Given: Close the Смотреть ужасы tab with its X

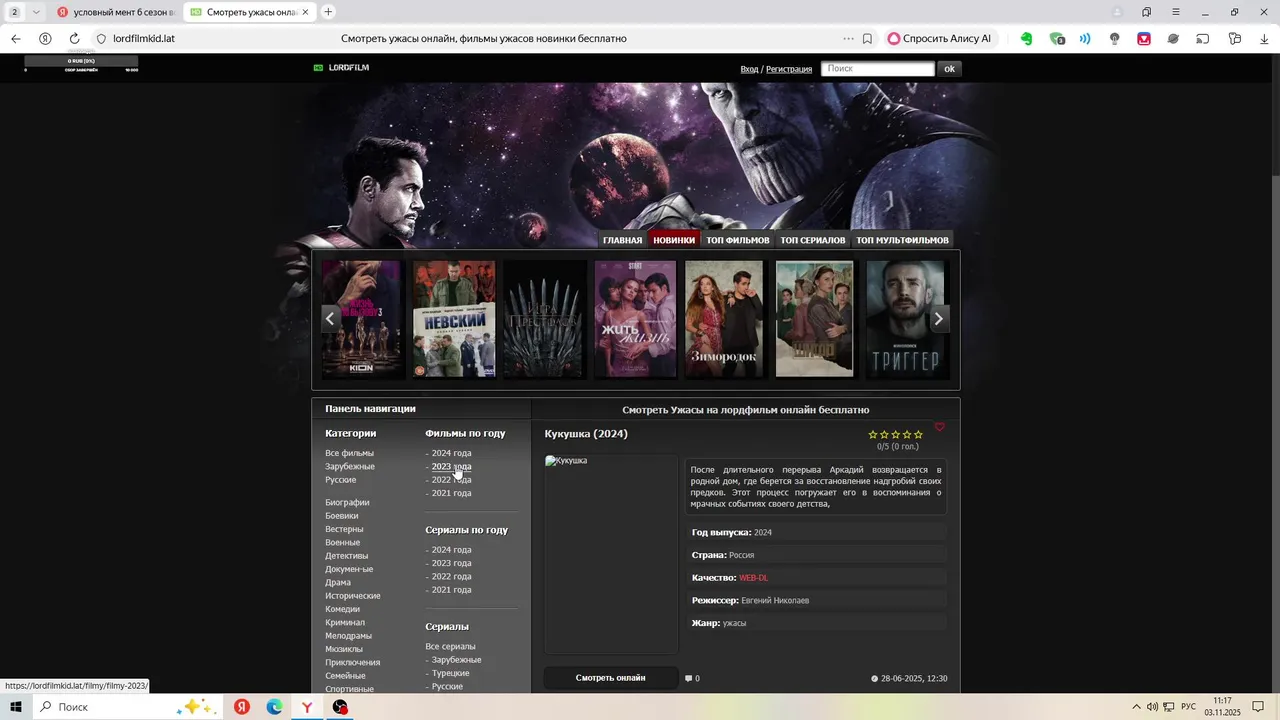Looking at the screenshot, I should coord(306,12).
